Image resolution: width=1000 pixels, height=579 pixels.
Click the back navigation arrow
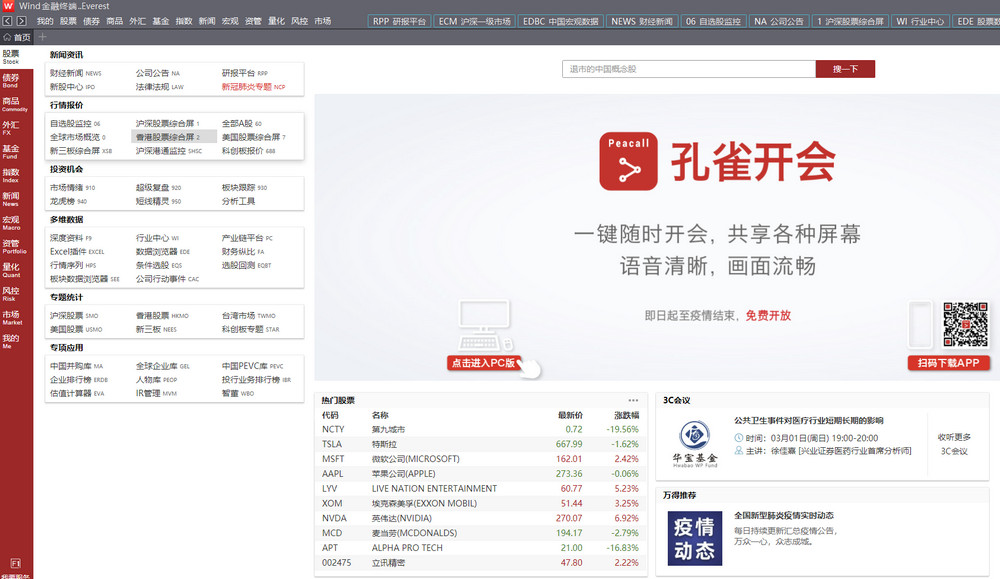[7, 21]
